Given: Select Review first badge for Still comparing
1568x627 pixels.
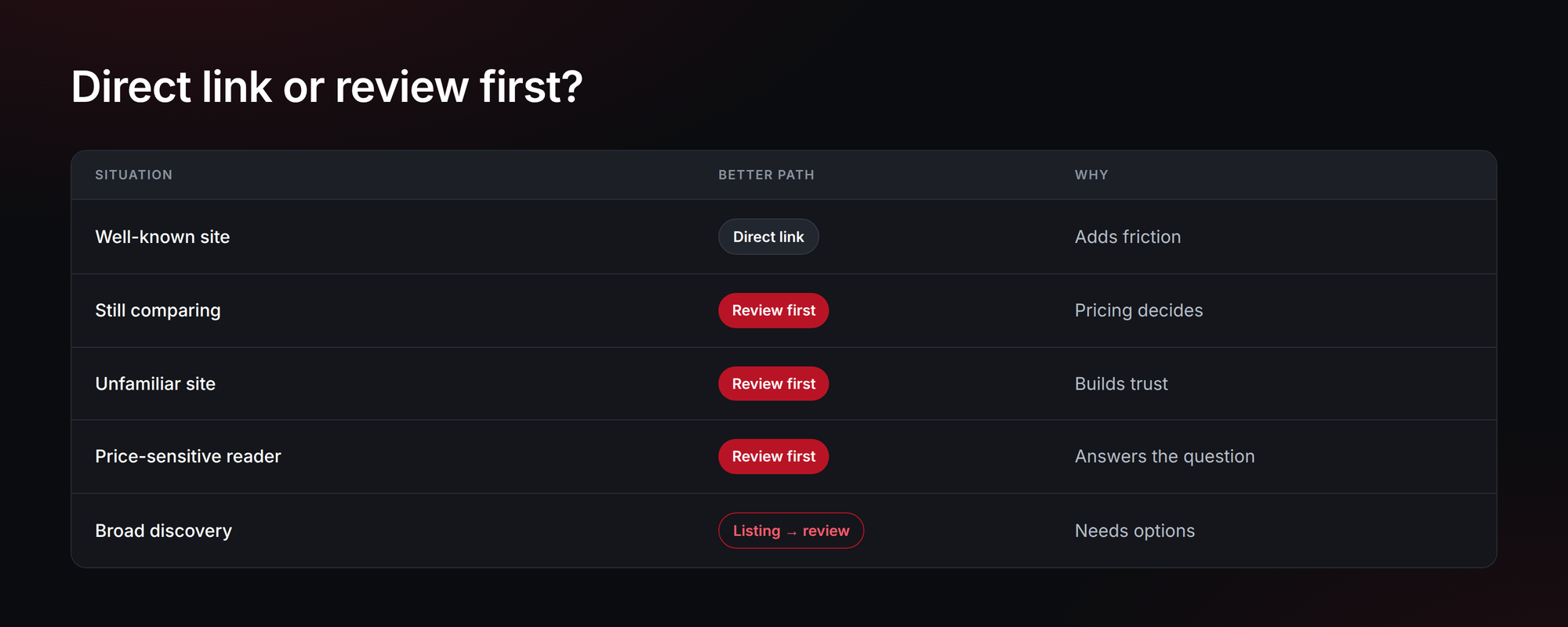Looking at the screenshot, I should point(773,310).
